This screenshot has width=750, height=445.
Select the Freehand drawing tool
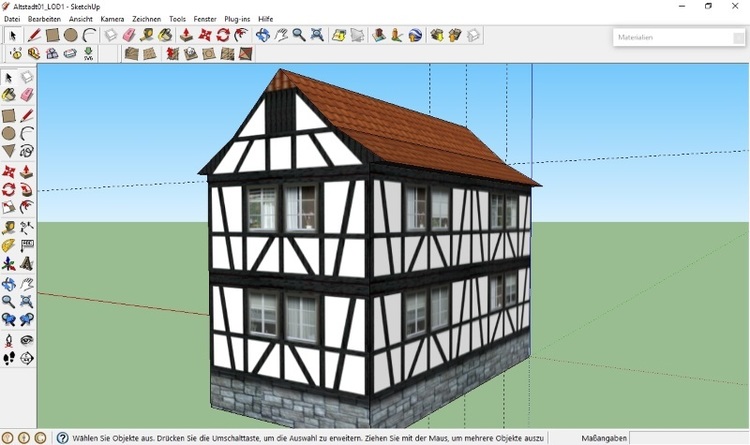click(x=26, y=152)
